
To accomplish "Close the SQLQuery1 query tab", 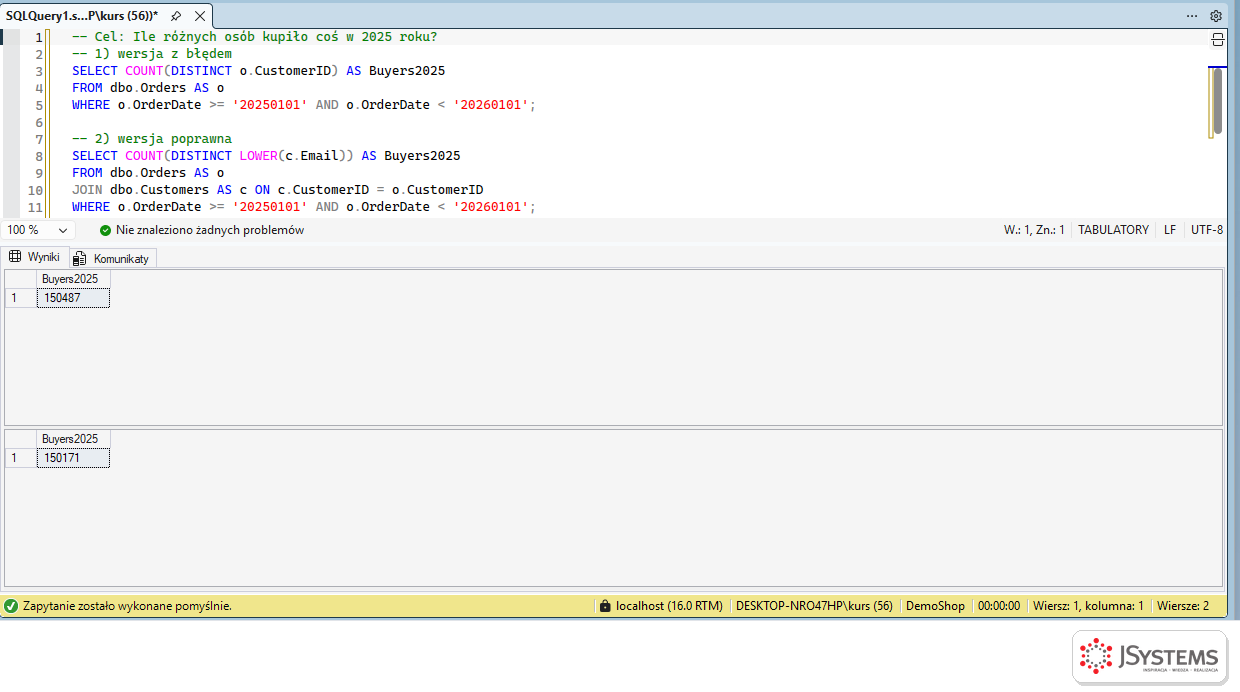I will [x=200, y=16].
